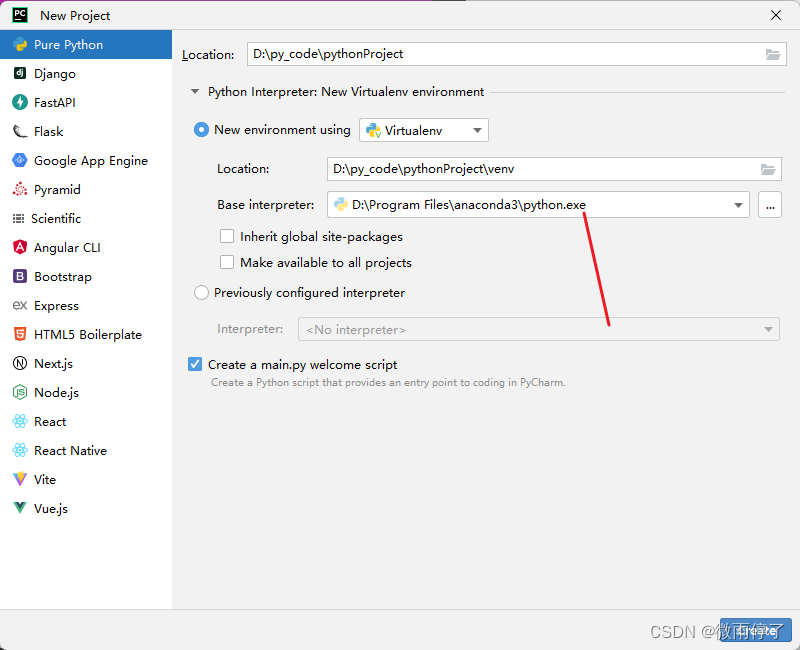Click the Pure Python label
Viewport: 800px width, 650px height.
click(x=68, y=45)
